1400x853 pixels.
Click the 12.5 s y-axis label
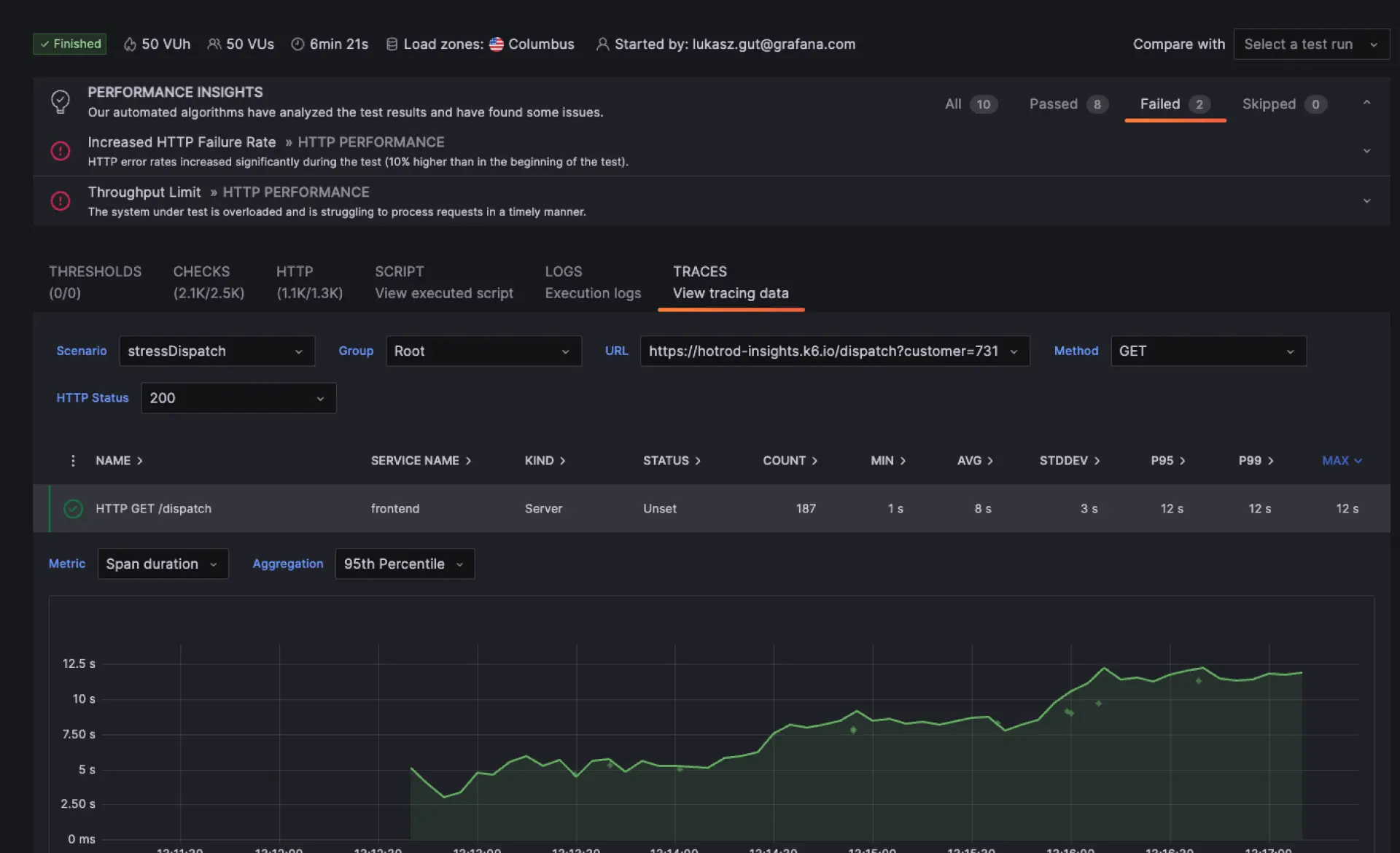tap(79, 663)
